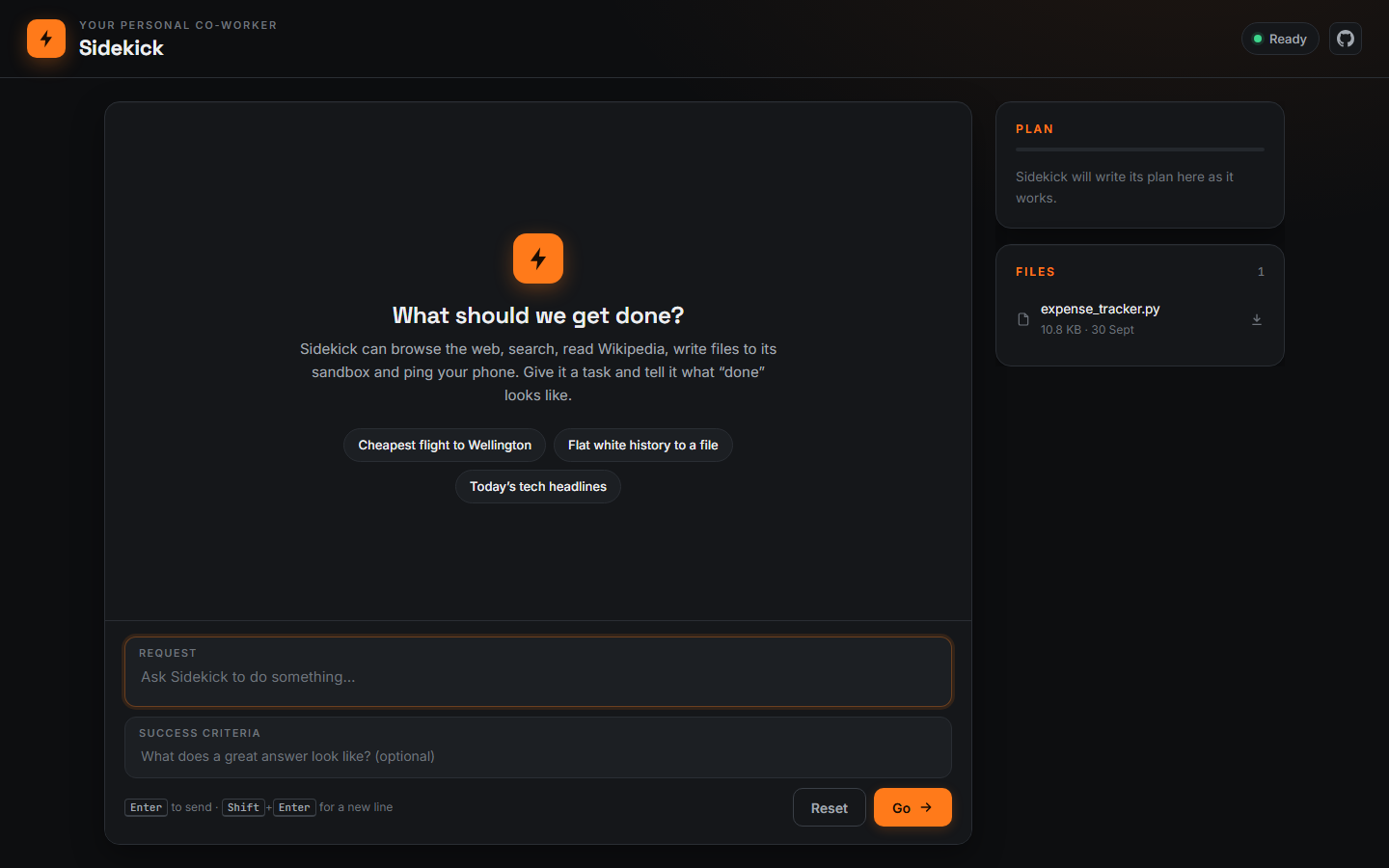Click the Shift key hint badge
This screenshot has height=868, width=1389.
point(243,807)
